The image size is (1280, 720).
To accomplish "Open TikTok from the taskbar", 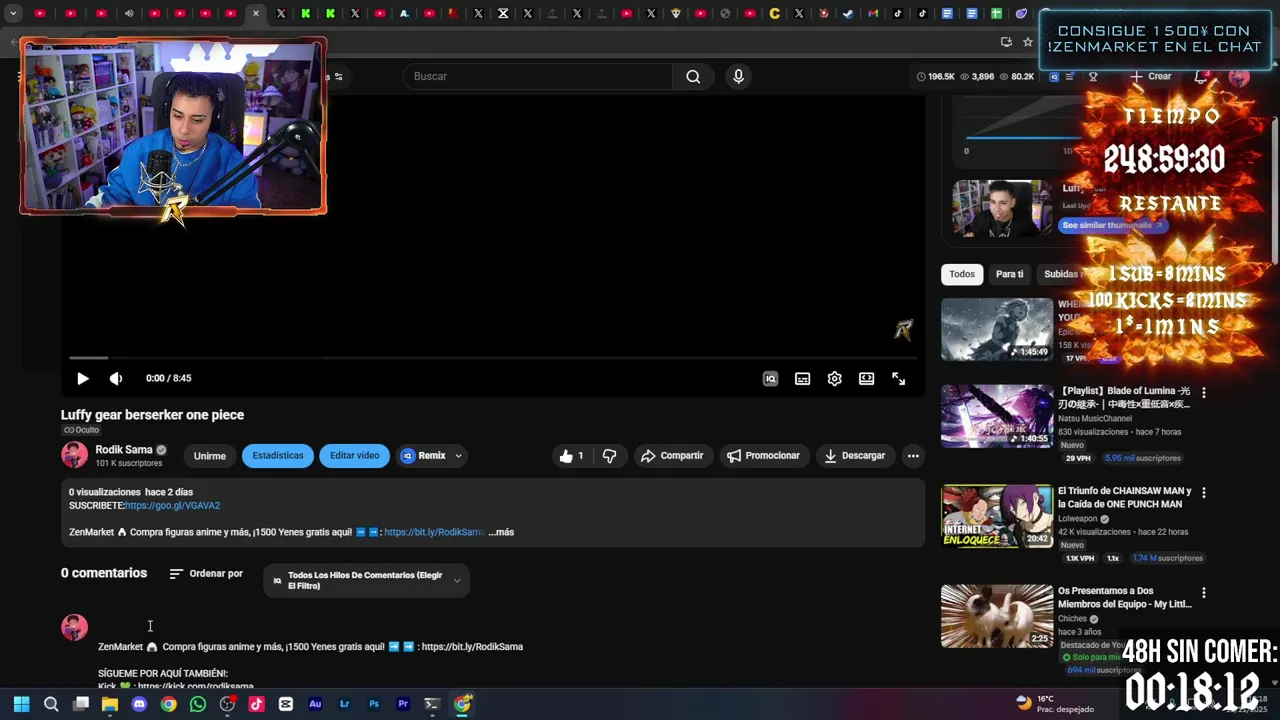I will [256, 704].
